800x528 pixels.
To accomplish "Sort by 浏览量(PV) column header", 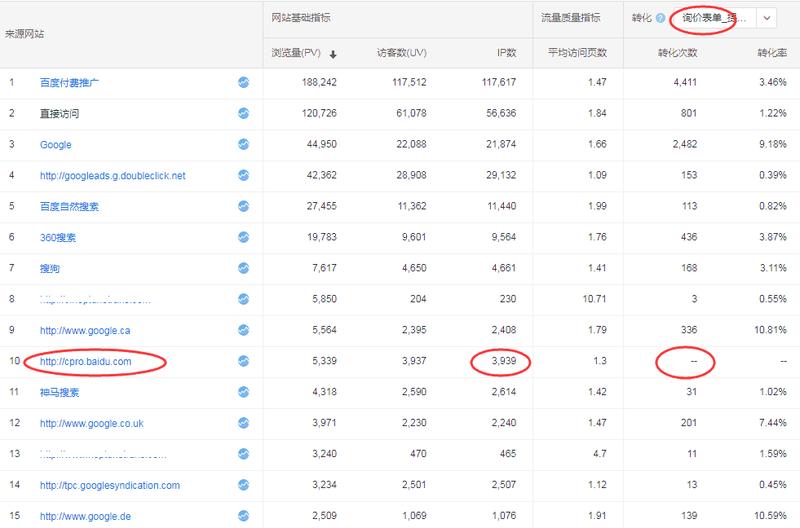I will (x=304, y=53).
